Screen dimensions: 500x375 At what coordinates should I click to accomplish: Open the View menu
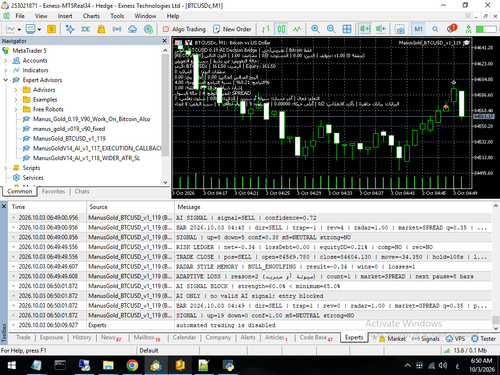41,16
